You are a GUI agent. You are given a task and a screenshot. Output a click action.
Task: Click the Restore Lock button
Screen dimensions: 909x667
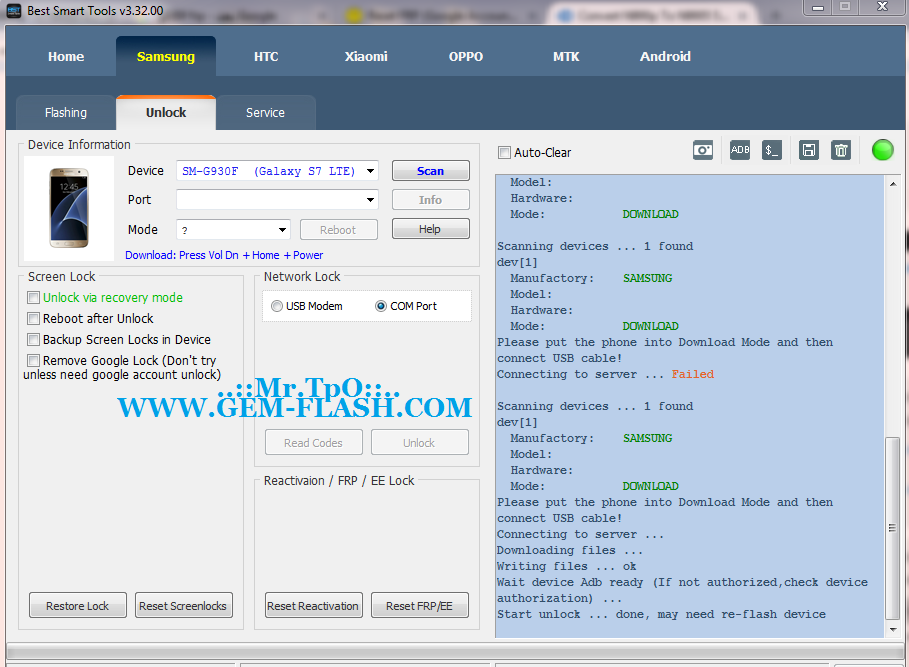tap(78, 606)
